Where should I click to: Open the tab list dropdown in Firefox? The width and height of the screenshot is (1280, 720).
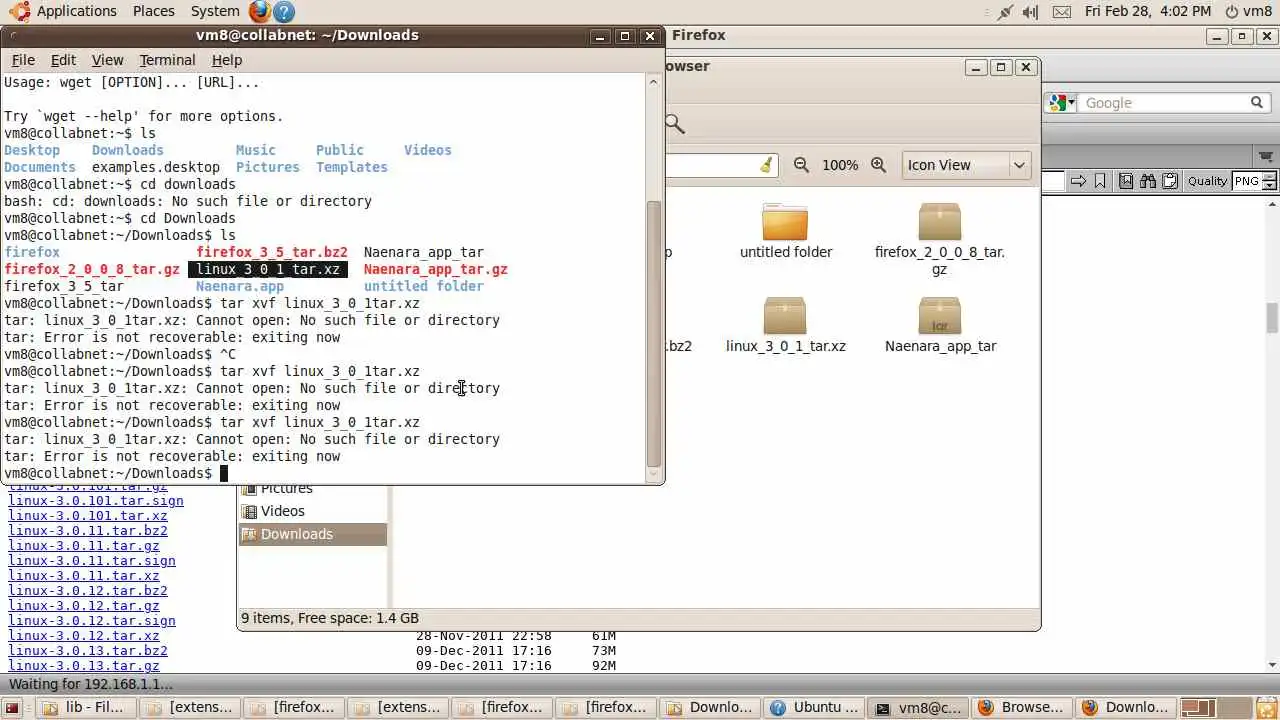[x=1265, y=157]
